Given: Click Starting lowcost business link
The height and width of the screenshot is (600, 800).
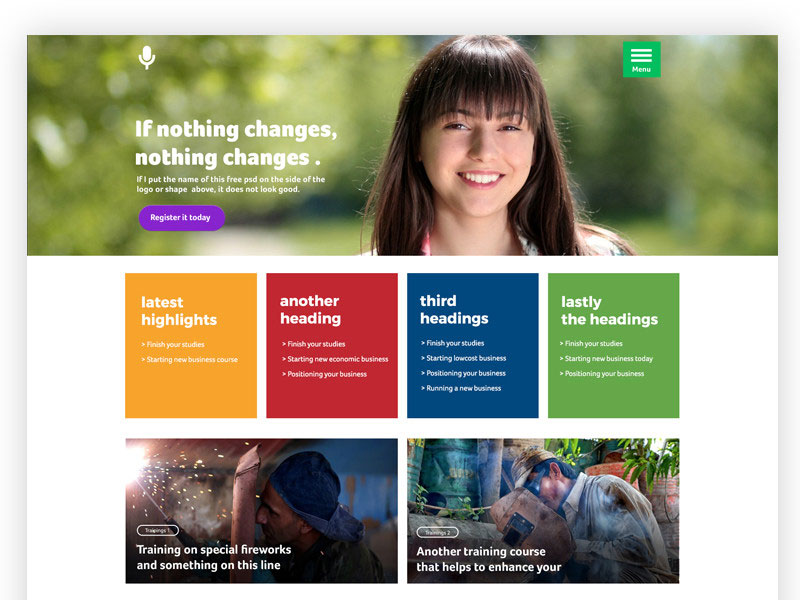Looking at the screenshot, I should pyautogui.click(x=464, y=358).
